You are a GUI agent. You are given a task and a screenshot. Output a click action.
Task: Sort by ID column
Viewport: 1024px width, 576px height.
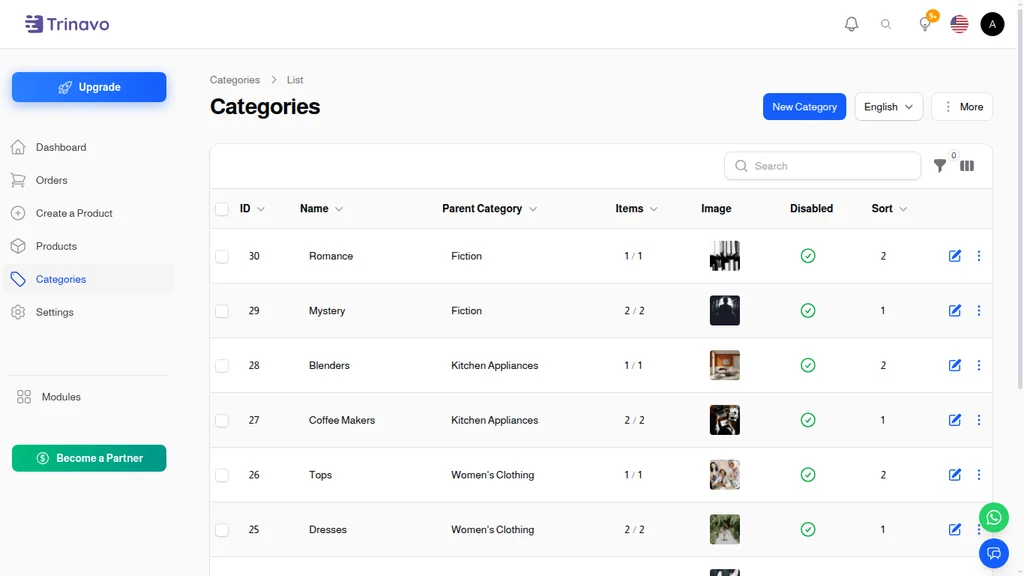point(252,208)
